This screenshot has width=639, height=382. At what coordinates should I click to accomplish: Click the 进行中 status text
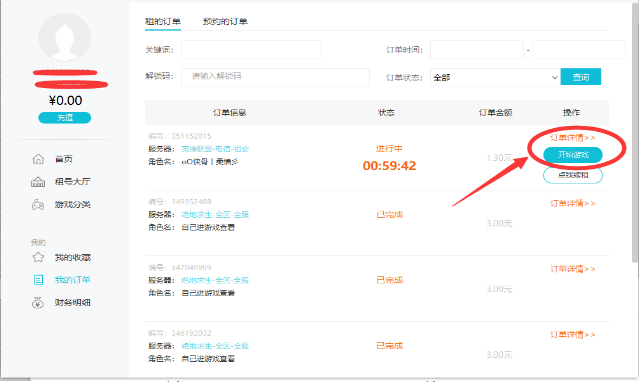click(x=389, y=148)
